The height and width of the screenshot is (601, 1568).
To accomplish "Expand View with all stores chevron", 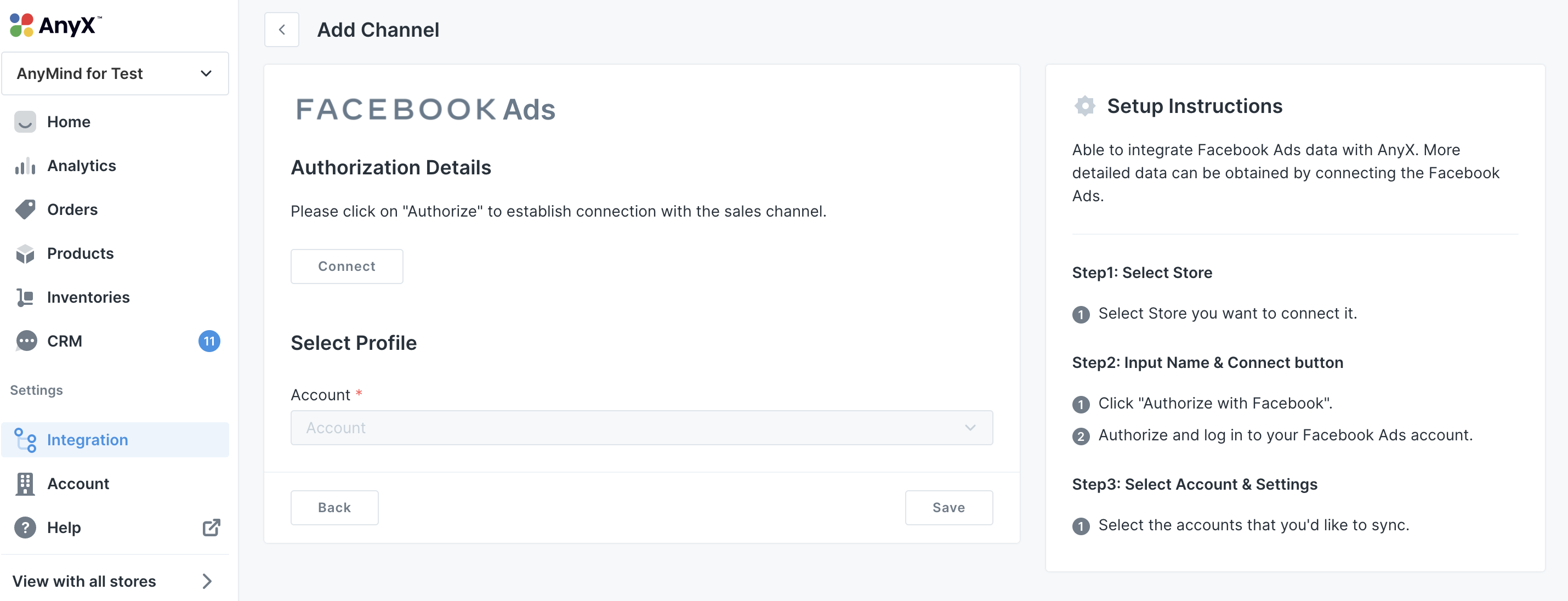I will [x=207, y=581].
